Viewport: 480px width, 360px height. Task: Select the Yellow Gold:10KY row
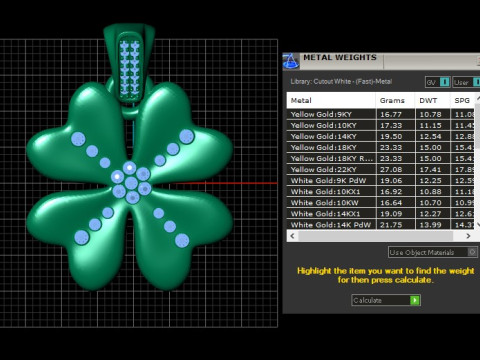[x=381, y=125]
